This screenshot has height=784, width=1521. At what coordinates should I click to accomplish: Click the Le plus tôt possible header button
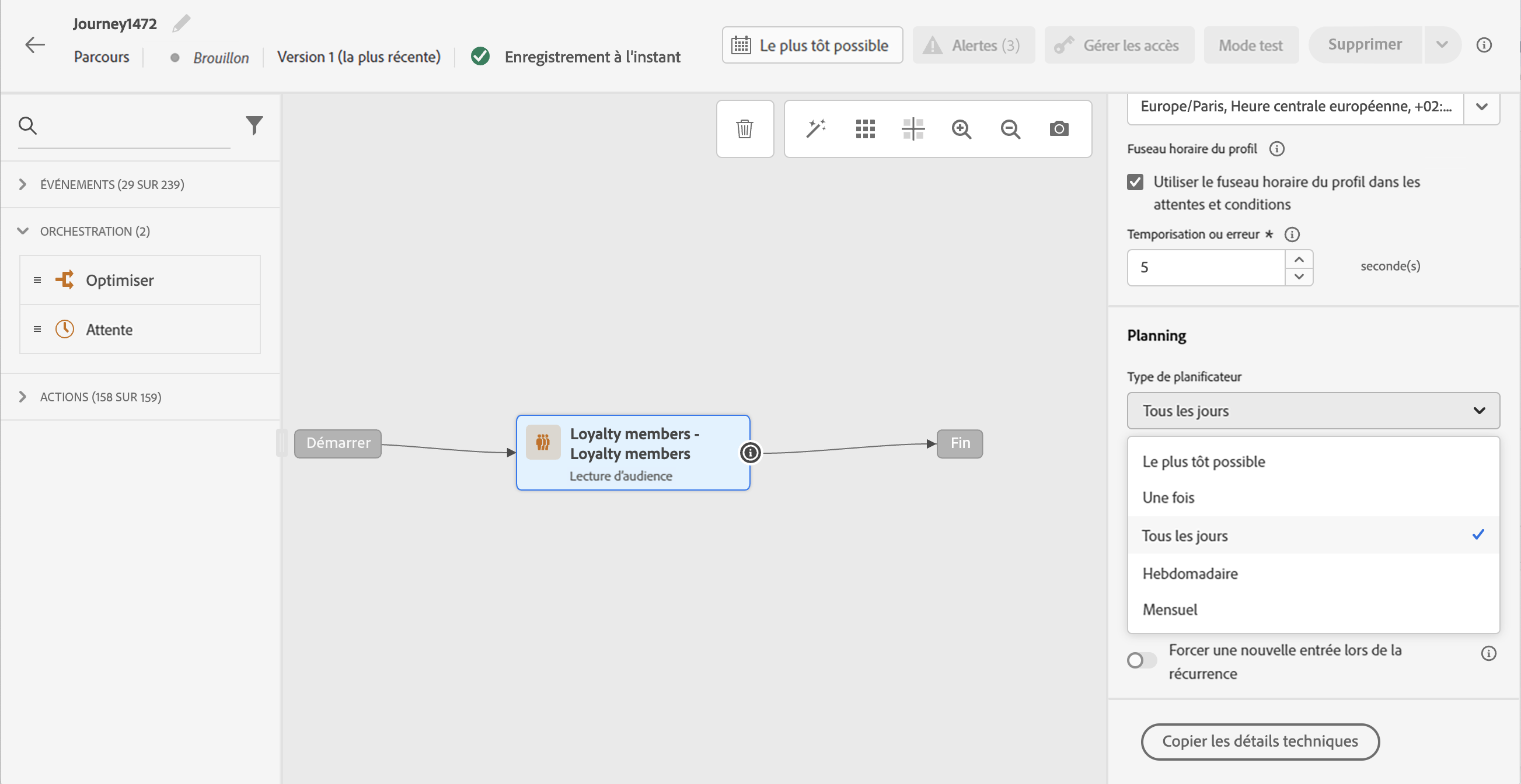[x=812, y=45]
